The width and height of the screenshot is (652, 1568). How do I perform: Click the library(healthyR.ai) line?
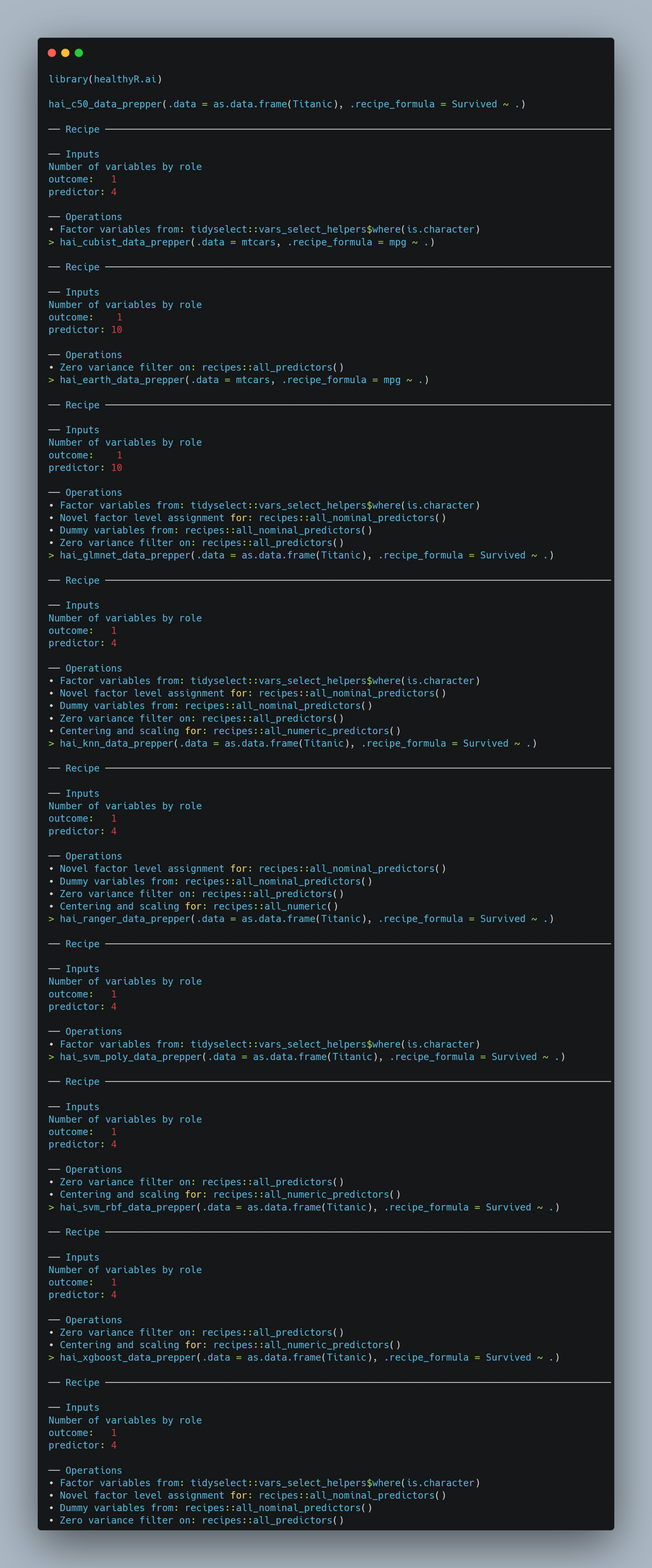pos(105,79)
